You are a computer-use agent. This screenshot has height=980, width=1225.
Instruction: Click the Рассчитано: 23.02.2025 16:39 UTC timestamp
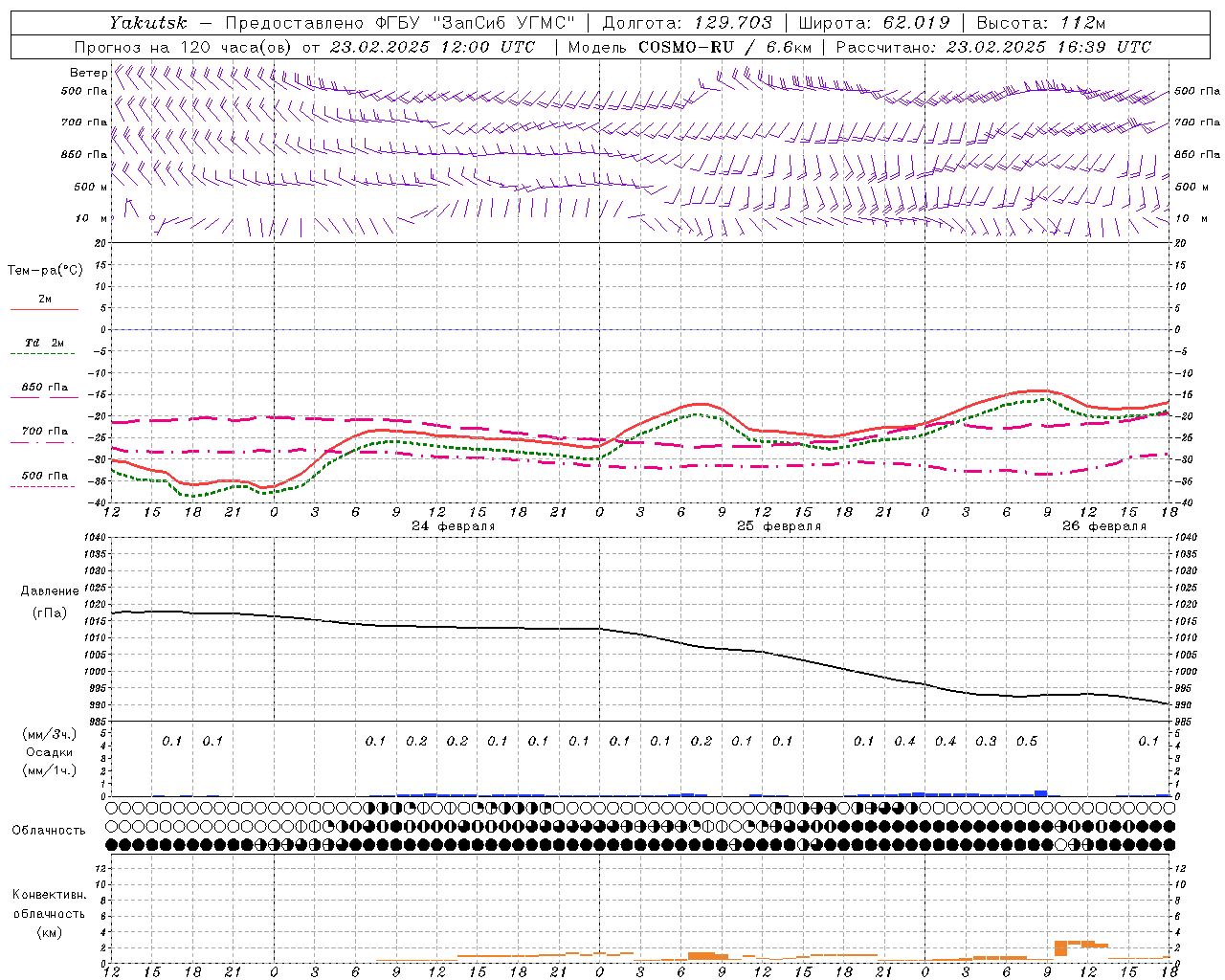click(993, 47)
